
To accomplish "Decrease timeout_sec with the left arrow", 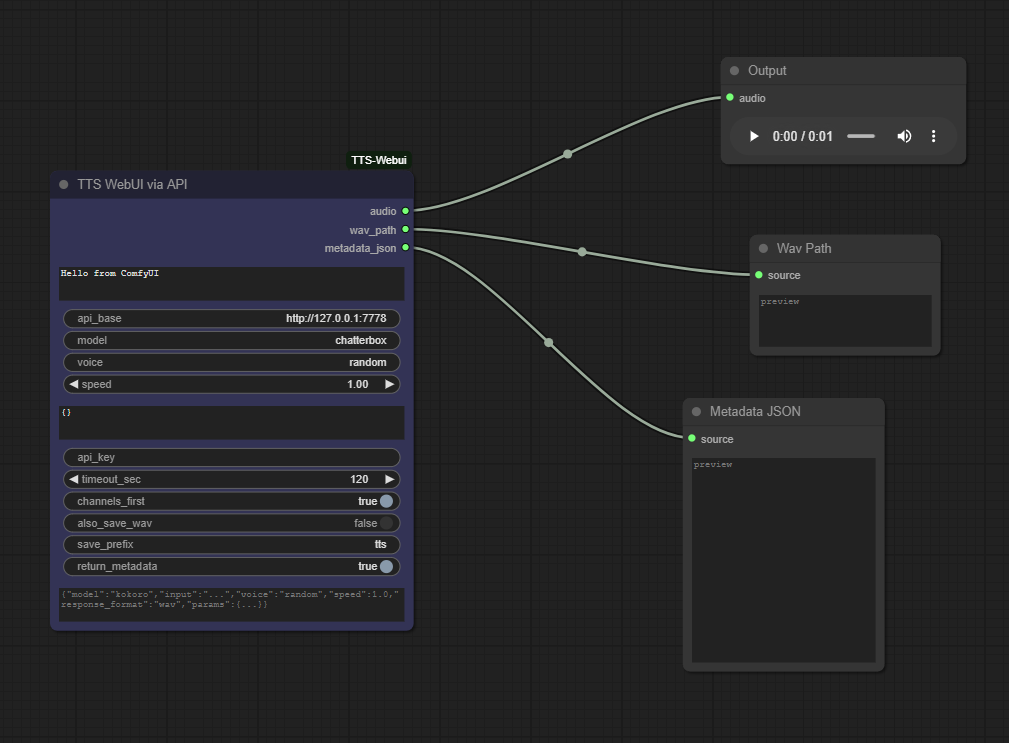I will pos(73,479).
